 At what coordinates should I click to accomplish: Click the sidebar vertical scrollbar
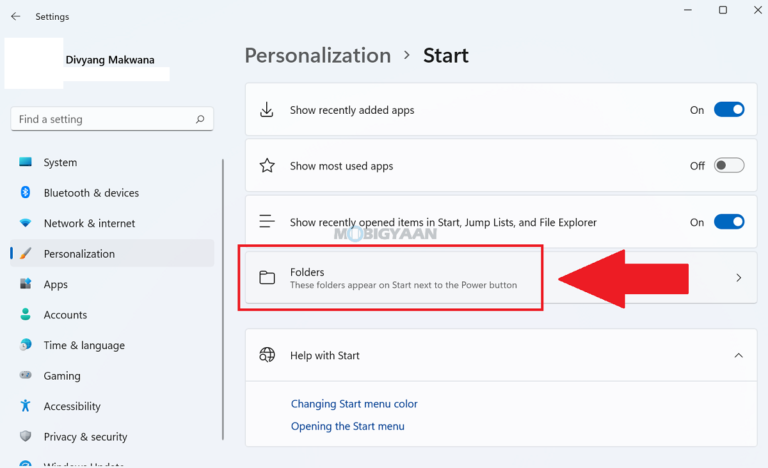click(223, 299)
